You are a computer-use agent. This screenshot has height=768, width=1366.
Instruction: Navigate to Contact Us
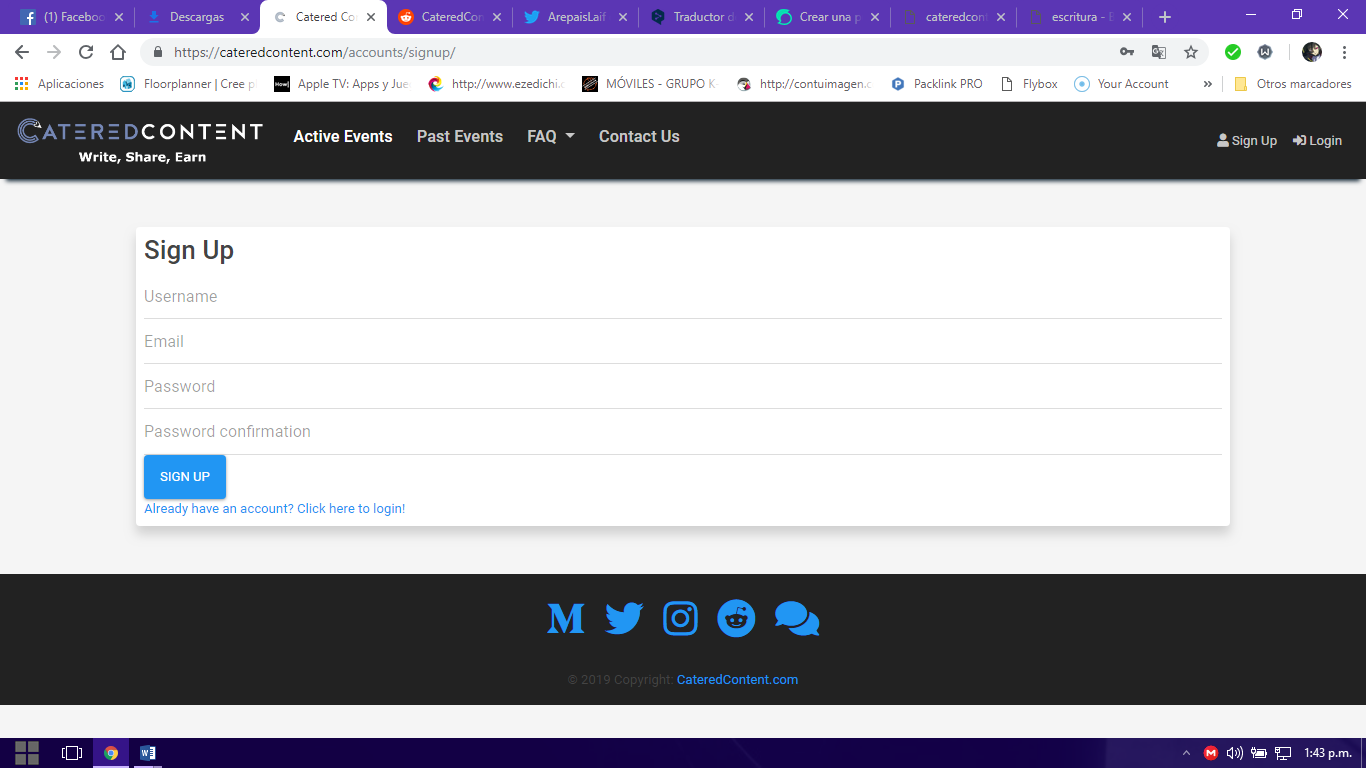coord(639,136)
